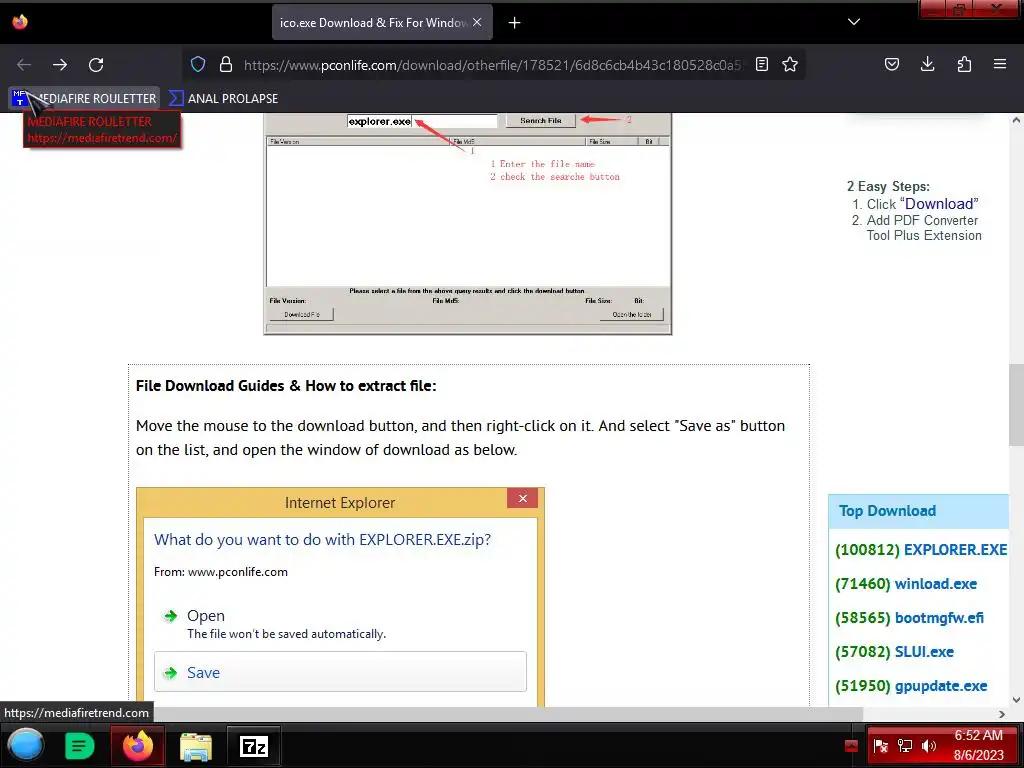The height and width of the screenshot is (768, 1024).
Task: Click explorer.exe file name field
Action: point(422,121)
